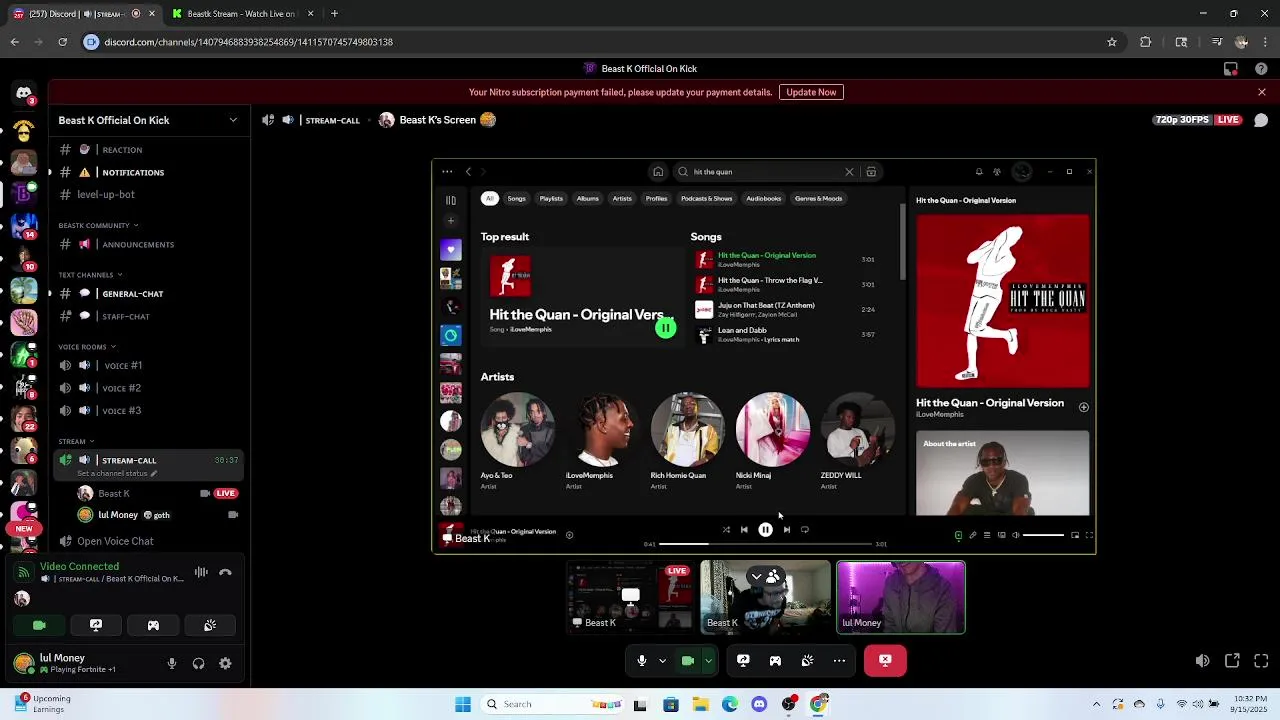Toggle noise suppression in Video Connected panel

click(x=201, y=572)
